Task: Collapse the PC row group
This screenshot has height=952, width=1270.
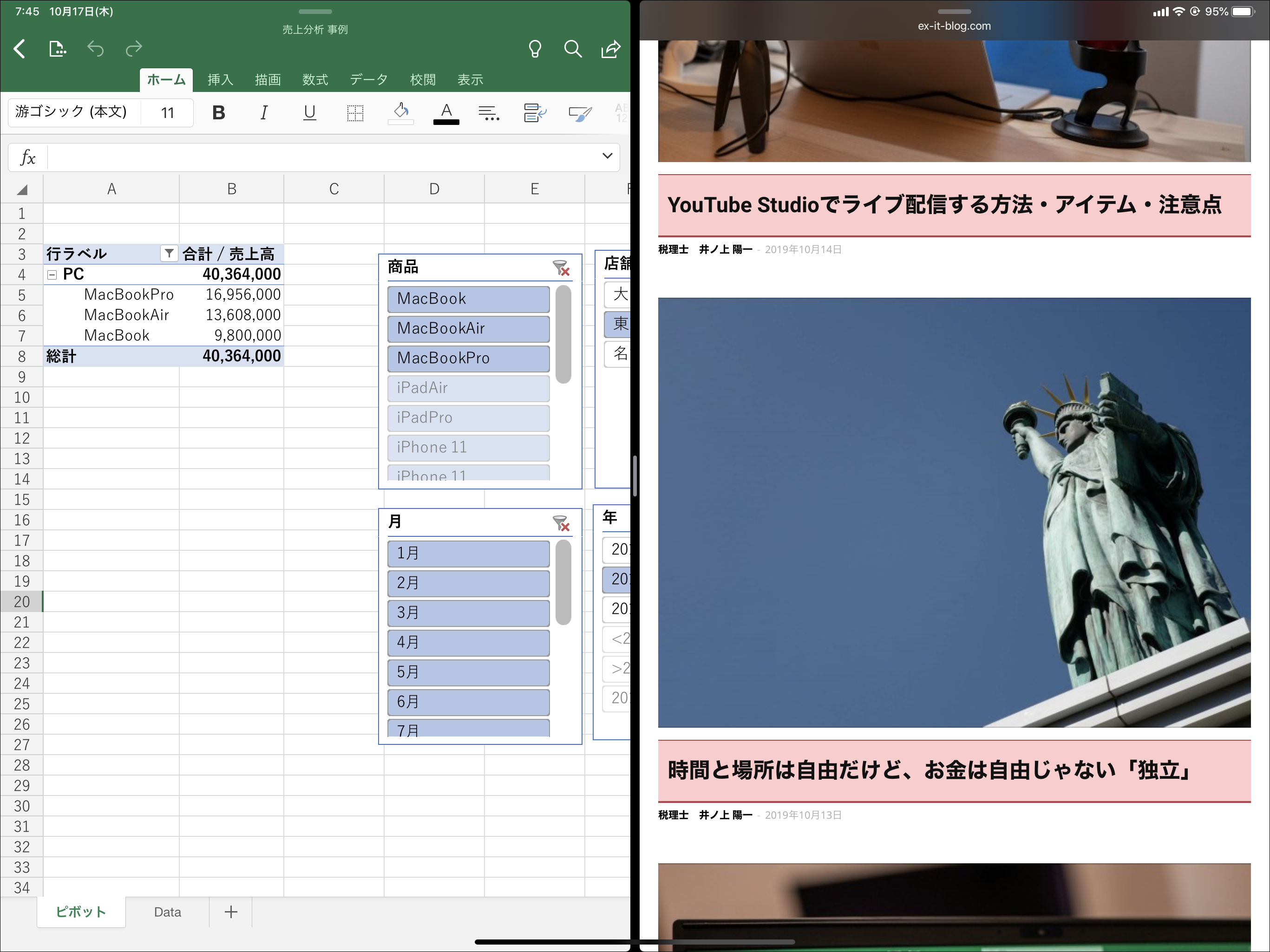Action: (x=52, y=274)
